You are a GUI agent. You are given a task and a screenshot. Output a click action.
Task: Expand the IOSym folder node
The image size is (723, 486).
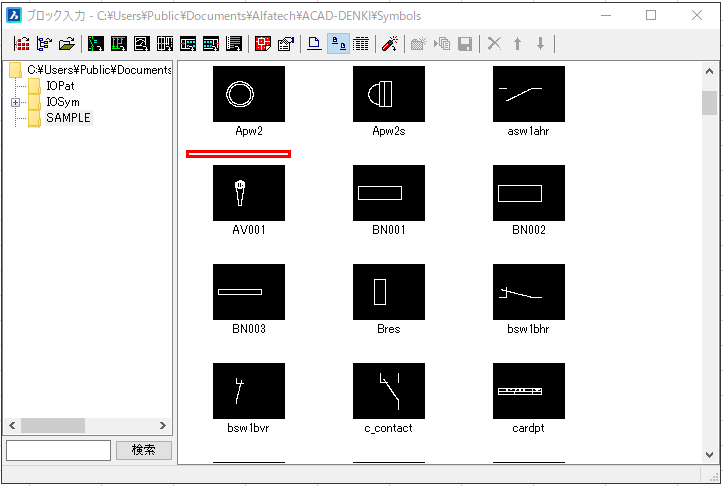(15, 102)
